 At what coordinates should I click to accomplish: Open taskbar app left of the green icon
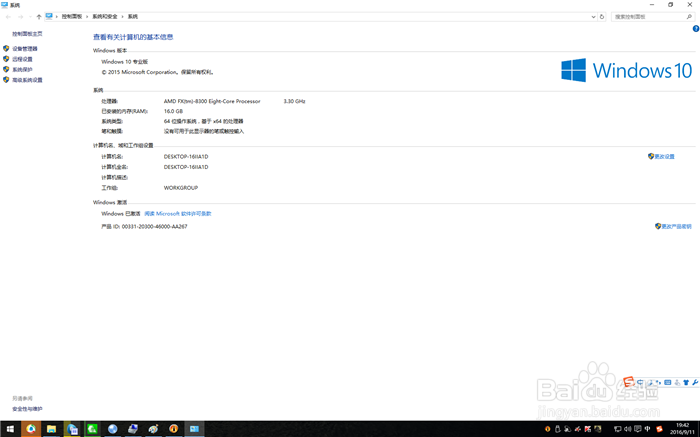click(x=72, y=429)
